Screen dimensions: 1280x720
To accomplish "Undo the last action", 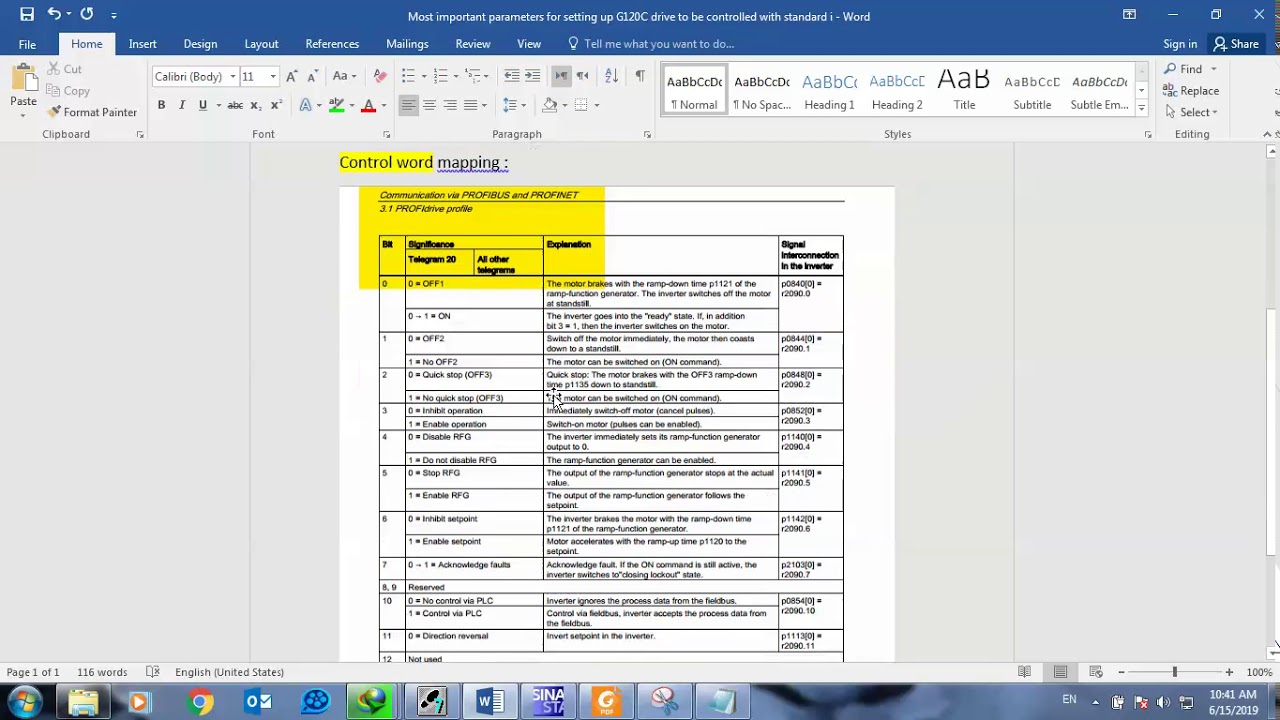I will click(x=54, y=15).
